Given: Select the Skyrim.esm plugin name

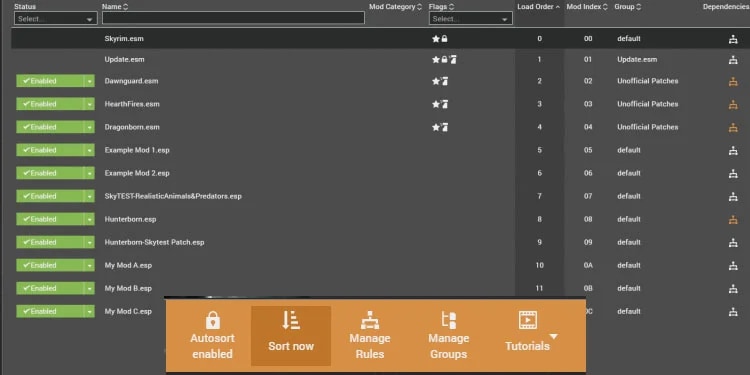Looking at the screenshot, I should (124, 39).
